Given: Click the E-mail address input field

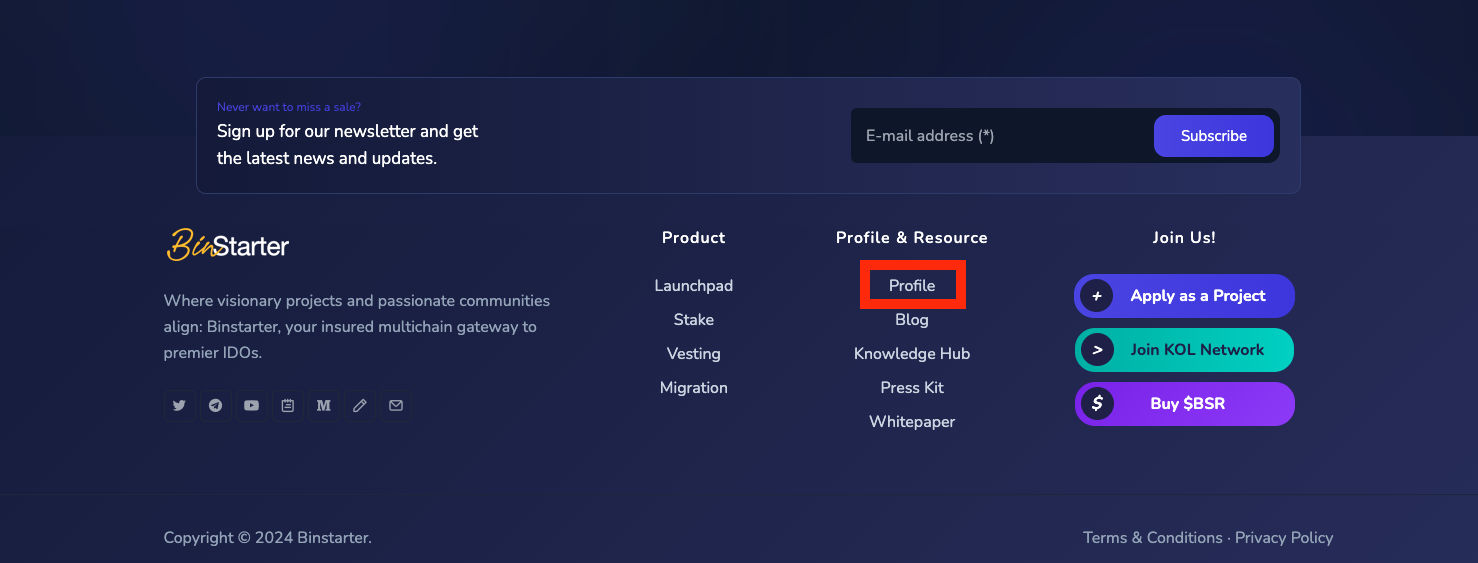Looking at the screenshot, I should pyautogui.click(x=1000, y=136).
